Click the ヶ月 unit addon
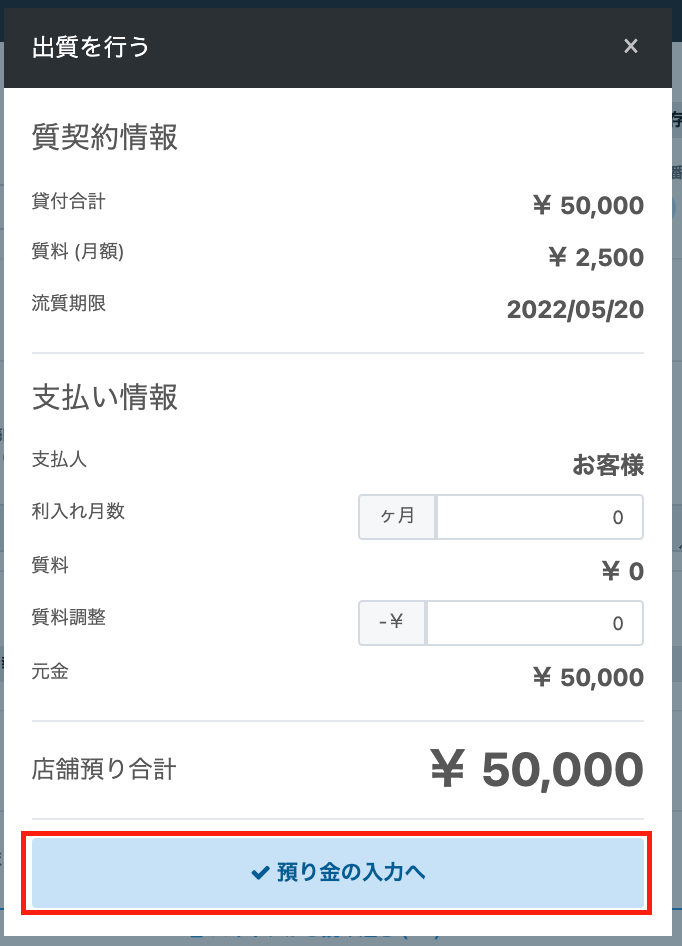Viewport: 682px width, 946px height. coord(397,517)
